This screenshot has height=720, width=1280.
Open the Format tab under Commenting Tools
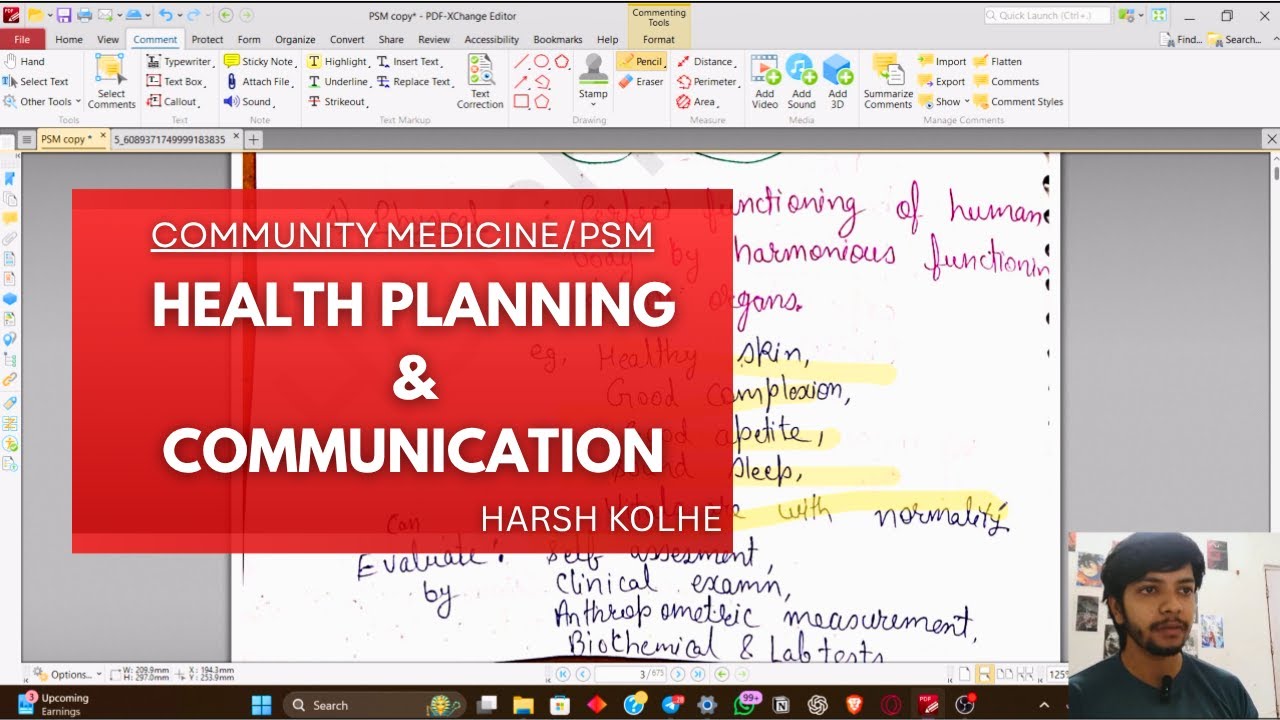[x=659, y=40]
